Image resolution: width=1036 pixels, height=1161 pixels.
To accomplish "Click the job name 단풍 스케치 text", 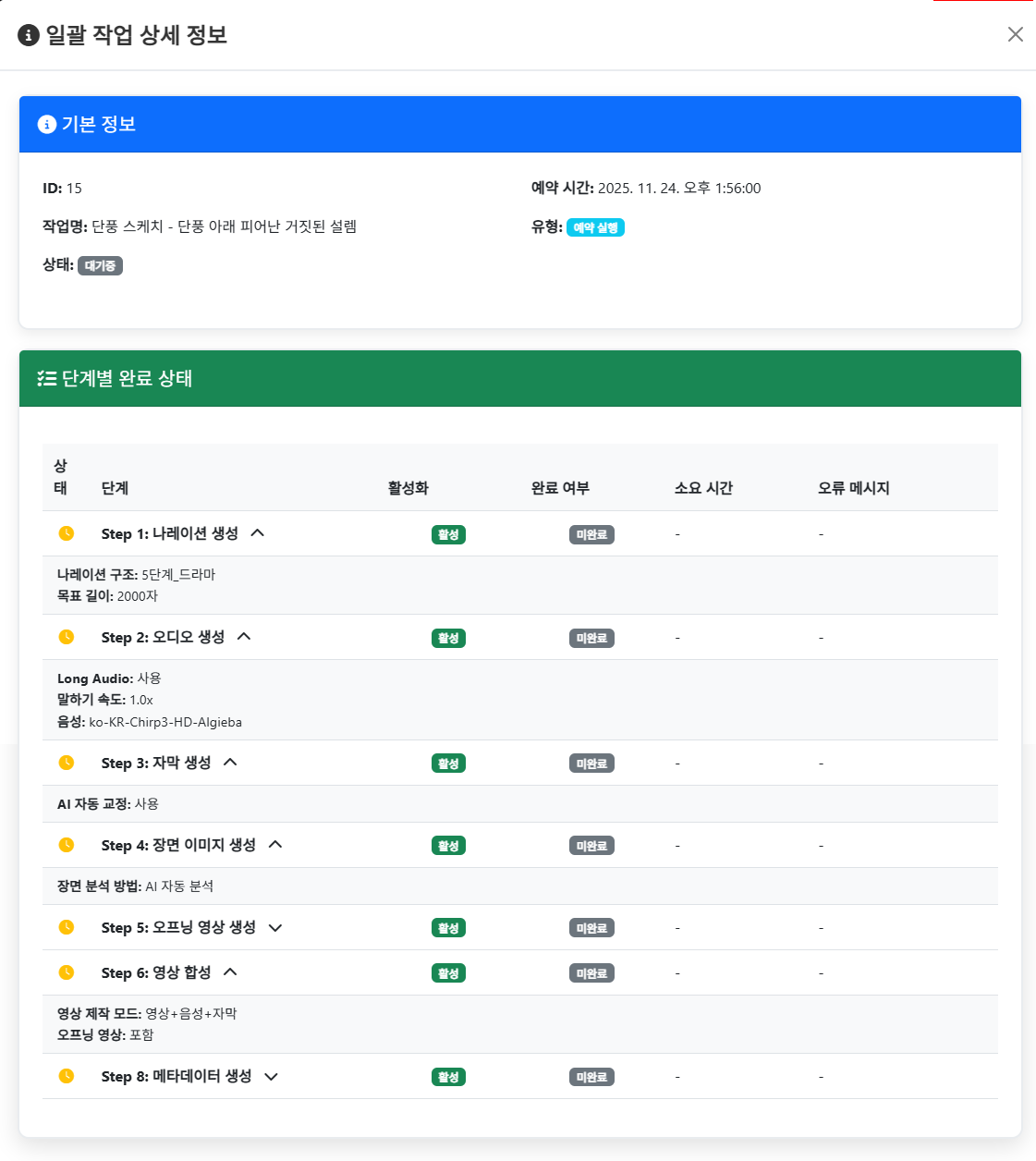I will 224,226.
